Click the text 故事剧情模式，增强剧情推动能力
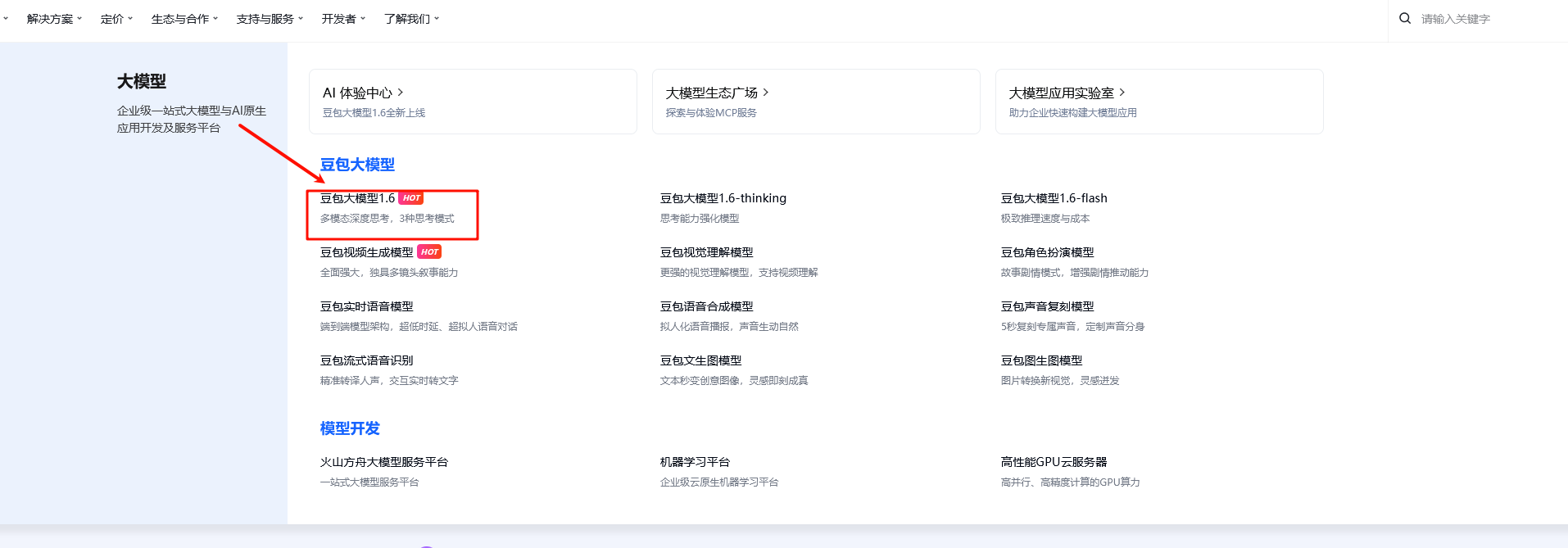1568x548 pixels. pos(1076,273)
